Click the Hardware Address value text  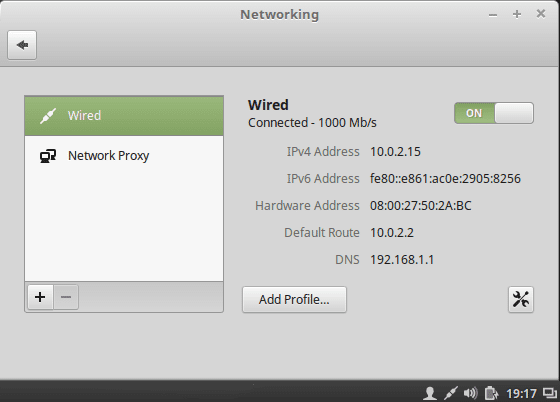tap(421, 206)
